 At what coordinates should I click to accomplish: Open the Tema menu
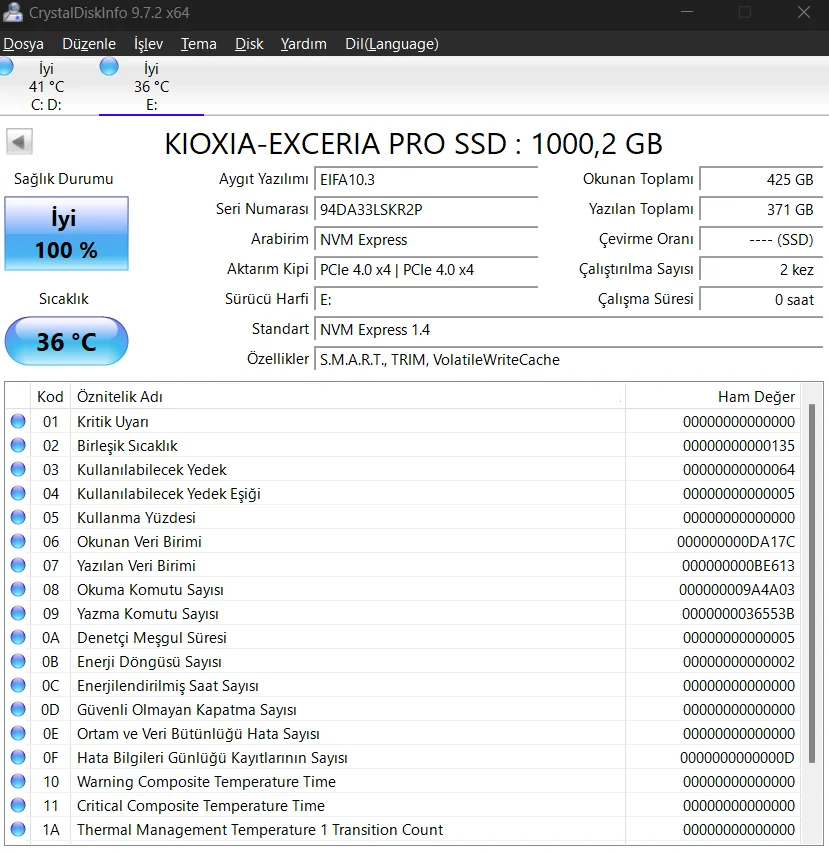(198, 44)
